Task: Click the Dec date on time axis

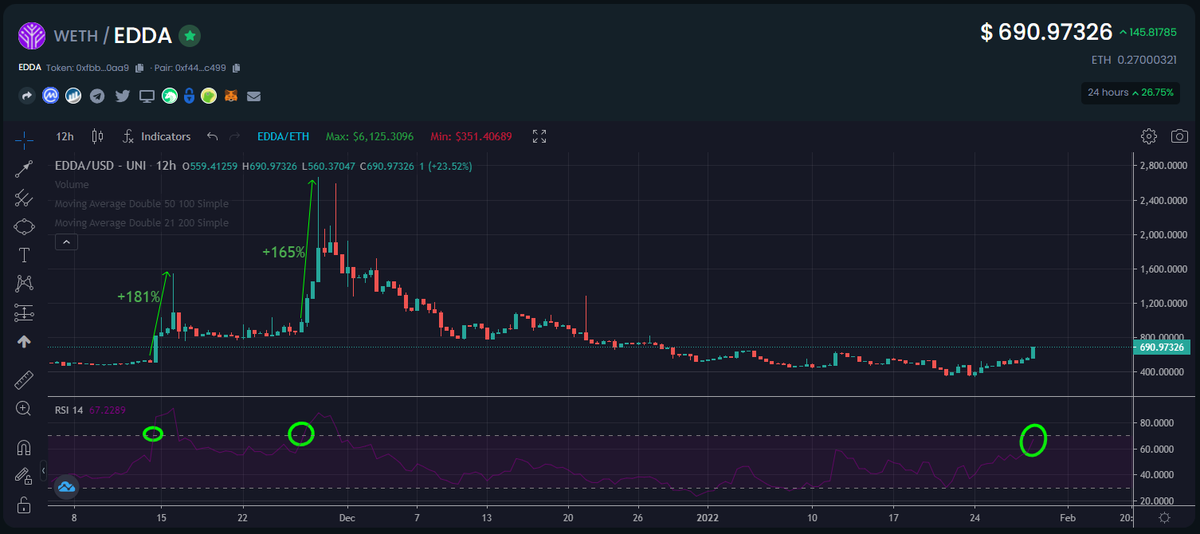Action: 347,518
